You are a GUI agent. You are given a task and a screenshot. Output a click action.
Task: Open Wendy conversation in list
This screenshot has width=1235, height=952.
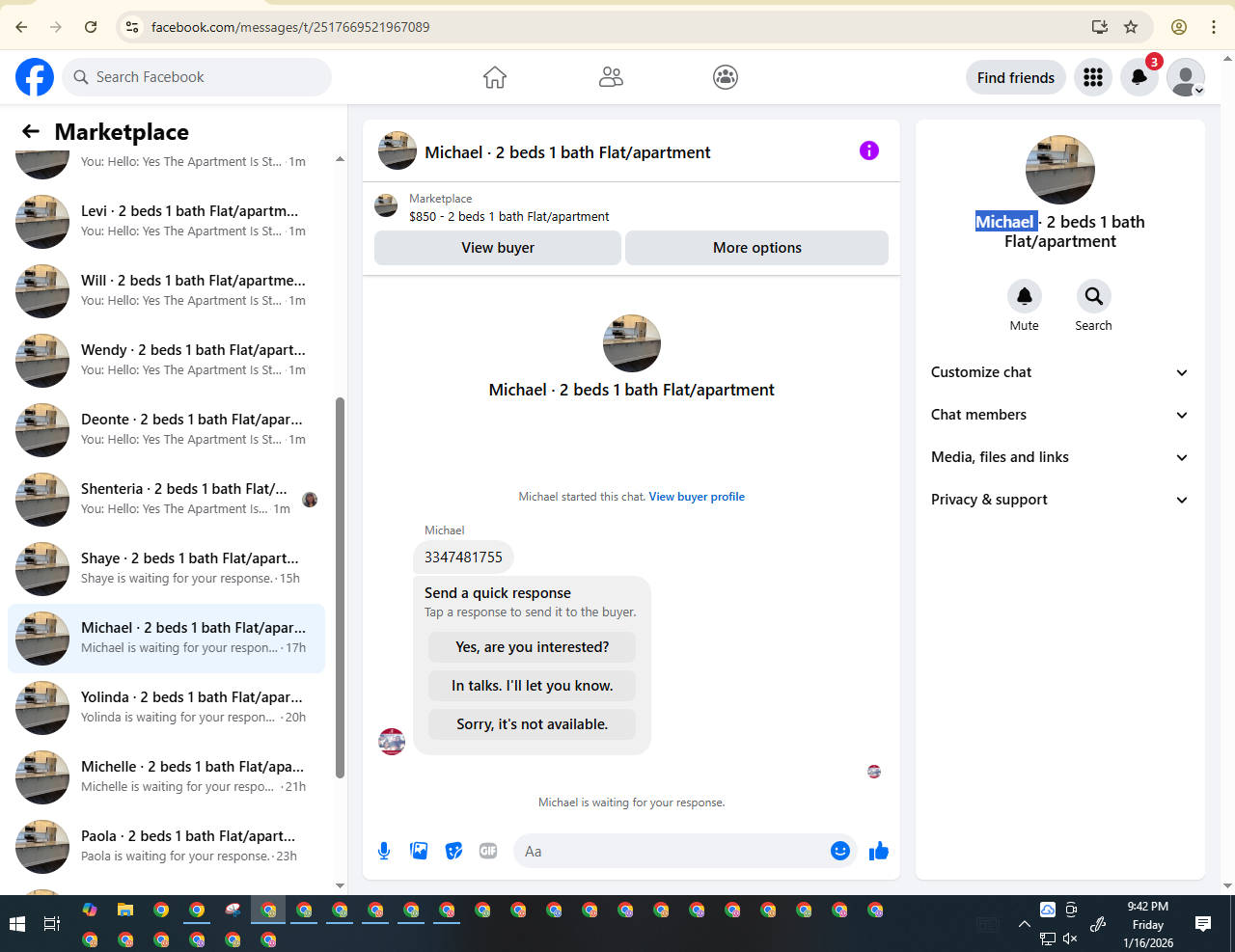click(x=166, y=360)
